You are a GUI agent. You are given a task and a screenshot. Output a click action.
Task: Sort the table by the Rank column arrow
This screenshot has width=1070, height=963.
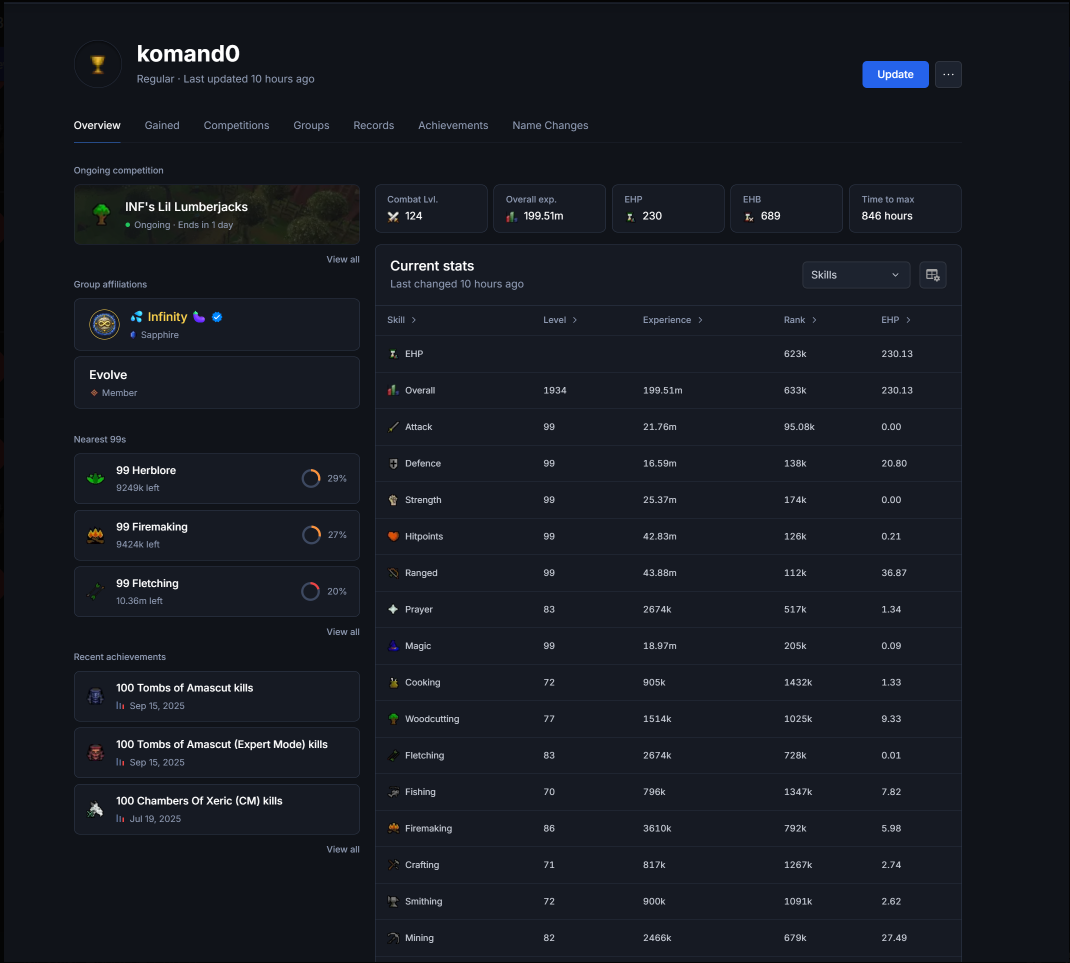point(814,320)
